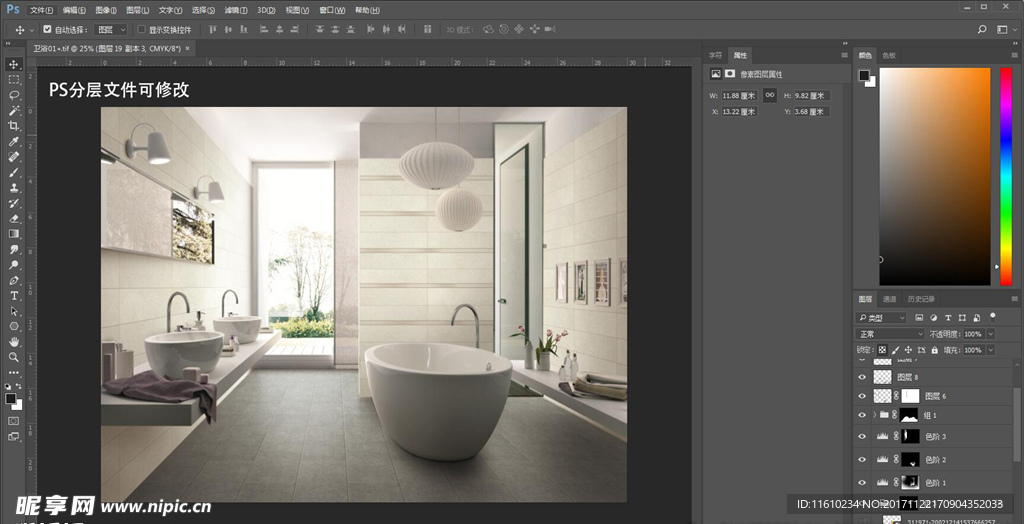
Task: Click the link width and height icon
Action: tap(769, 95)
